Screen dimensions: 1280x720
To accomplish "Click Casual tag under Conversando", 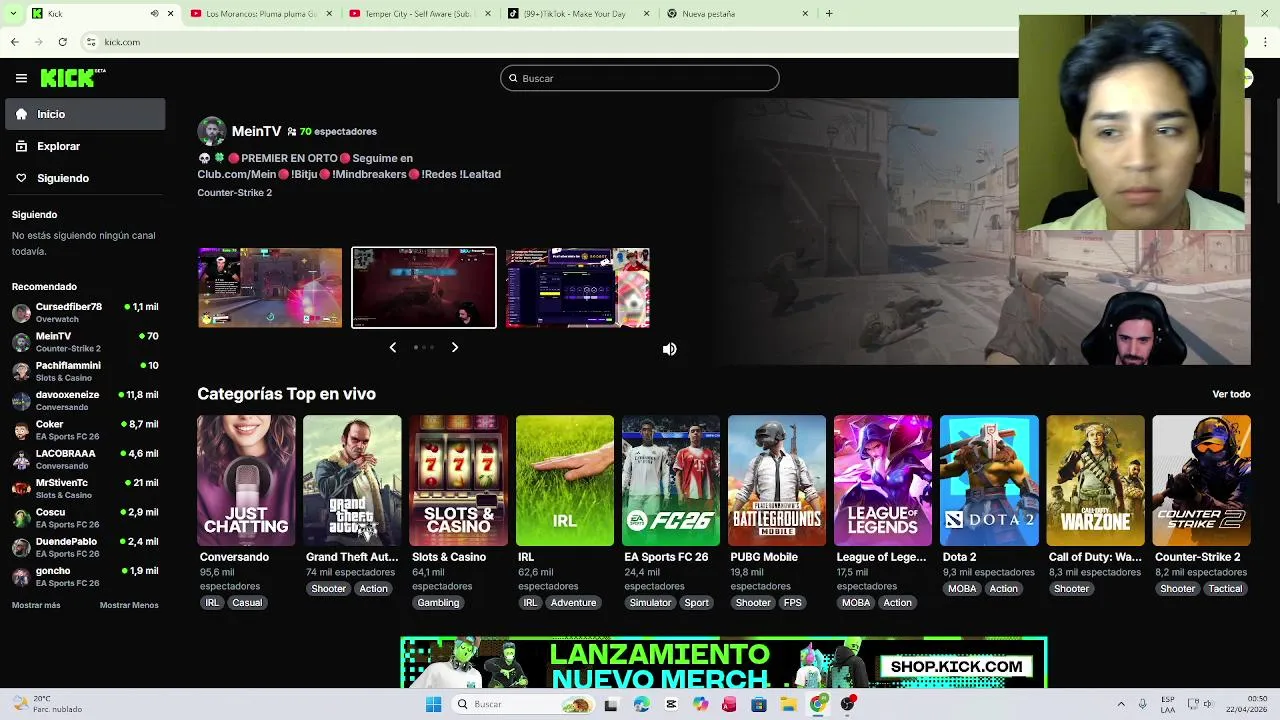I will tap(247, 603).
